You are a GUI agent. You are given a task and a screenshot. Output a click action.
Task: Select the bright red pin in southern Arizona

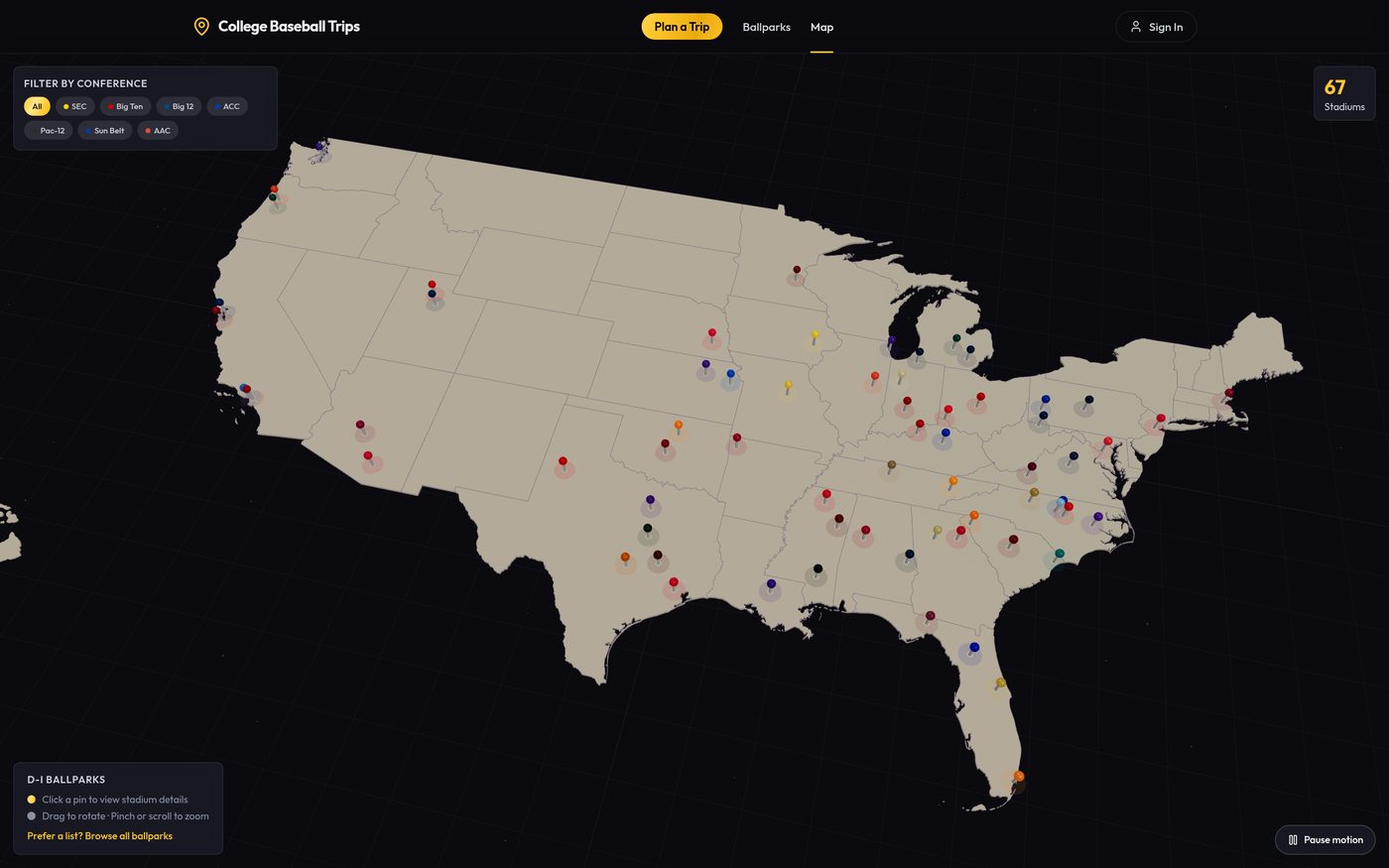(x=368, y=456)
